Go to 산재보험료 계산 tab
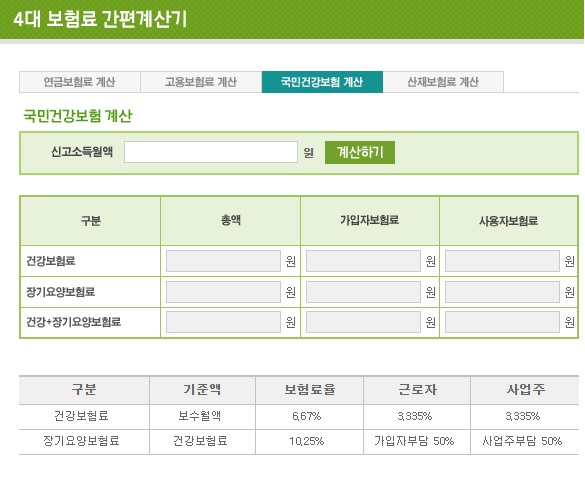The height and width of the screenshot is (493, 585). tap(443, 82)
